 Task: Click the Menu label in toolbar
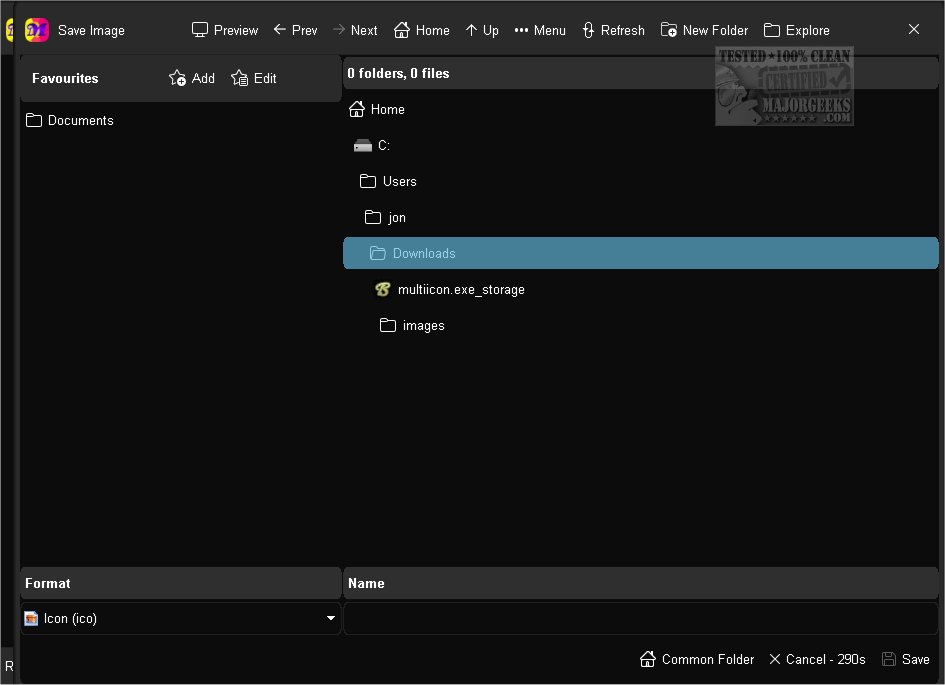pos(550,30)
